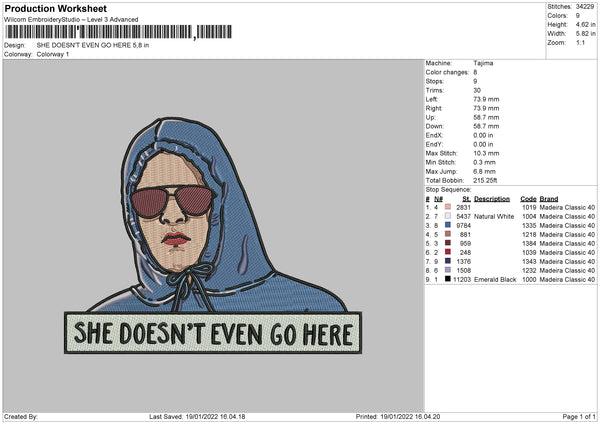The width and height of the screenshot is (600, 424).
Task: Click the navy swatch for code 1343
Action: [x=447, y=261]
